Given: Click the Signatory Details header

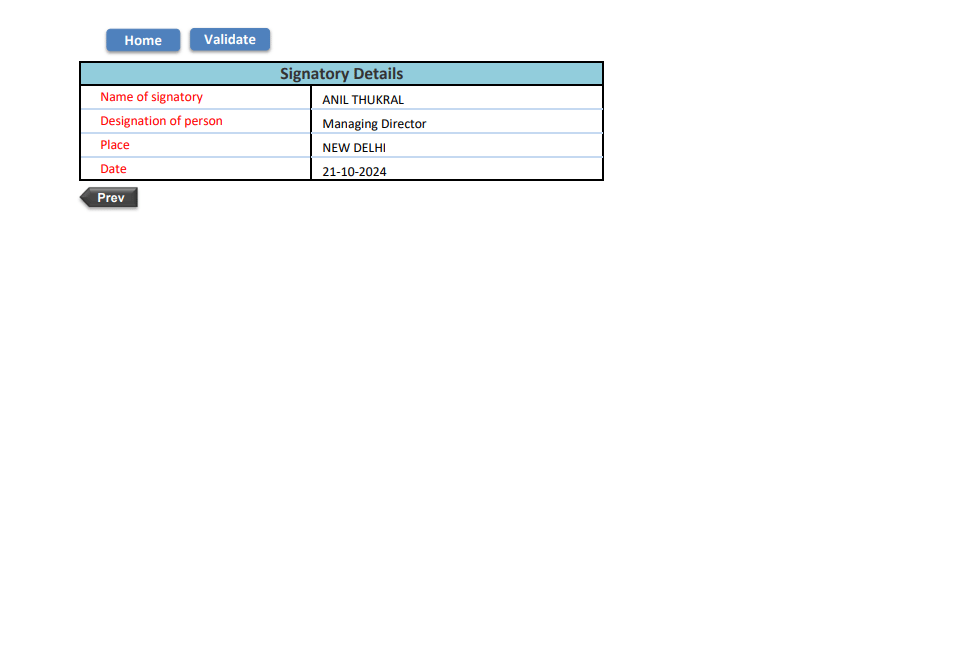Looking at the screenshot, I should pyautogui.click(x=342, y=74).
